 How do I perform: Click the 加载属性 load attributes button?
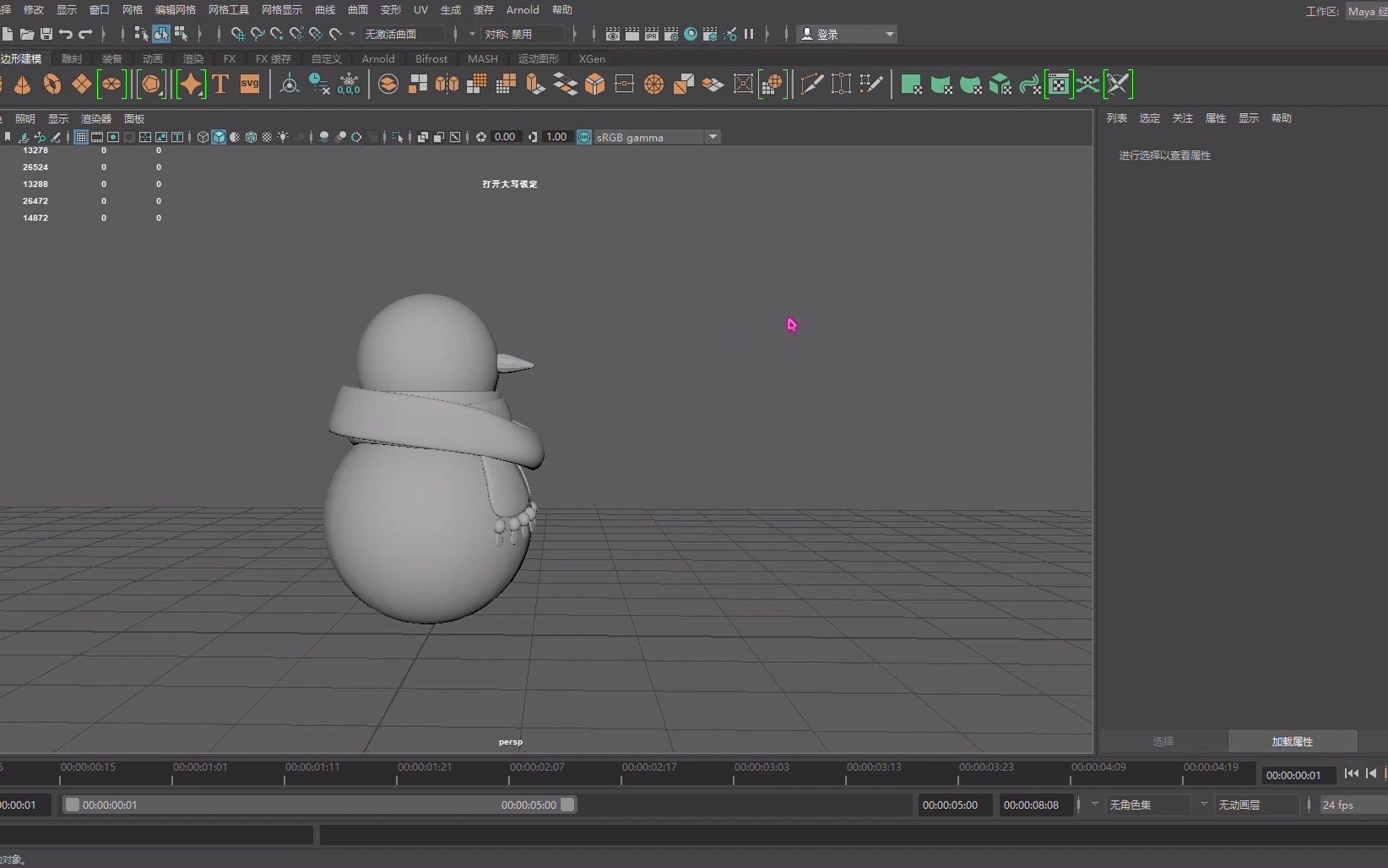pos(1292,741)
